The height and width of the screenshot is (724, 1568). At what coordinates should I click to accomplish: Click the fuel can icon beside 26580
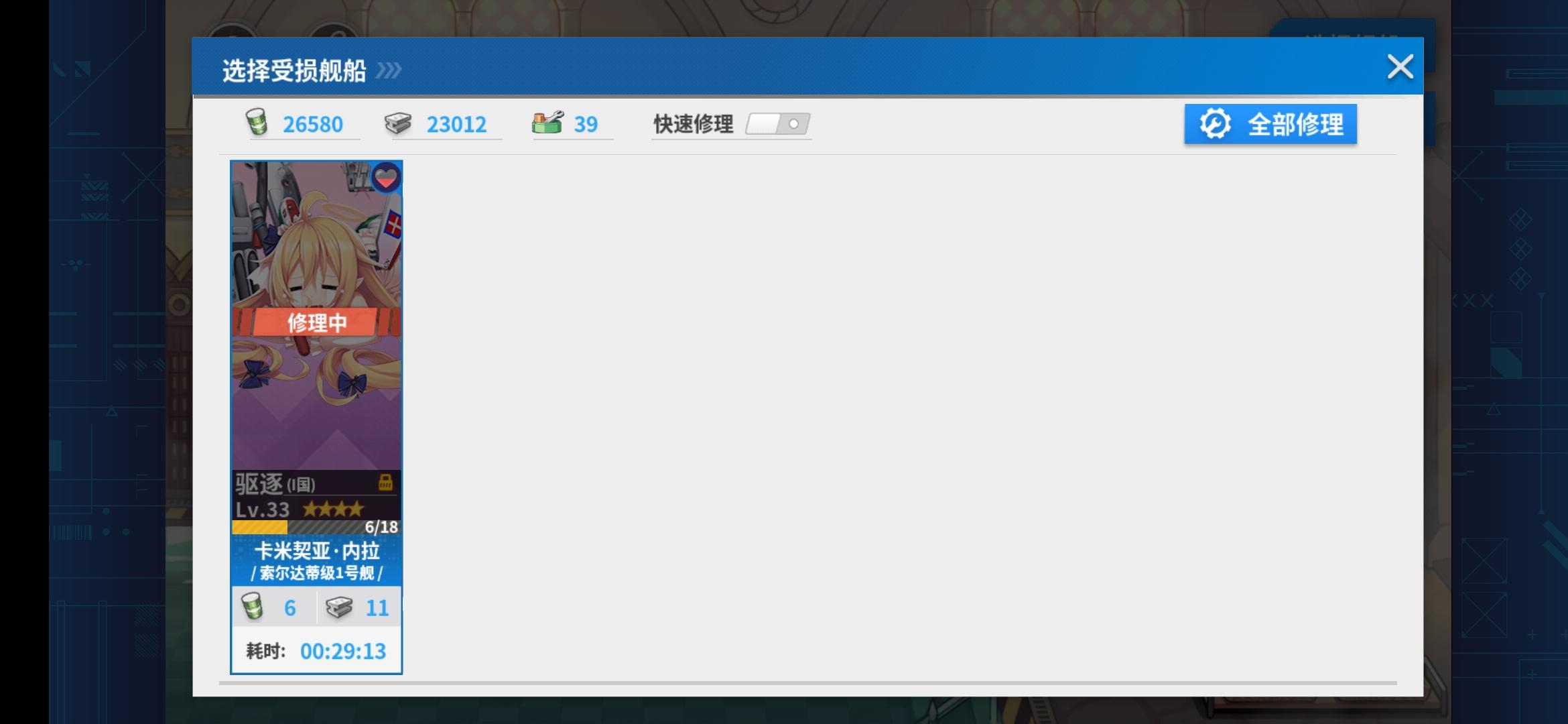click(x=256, y=123)
